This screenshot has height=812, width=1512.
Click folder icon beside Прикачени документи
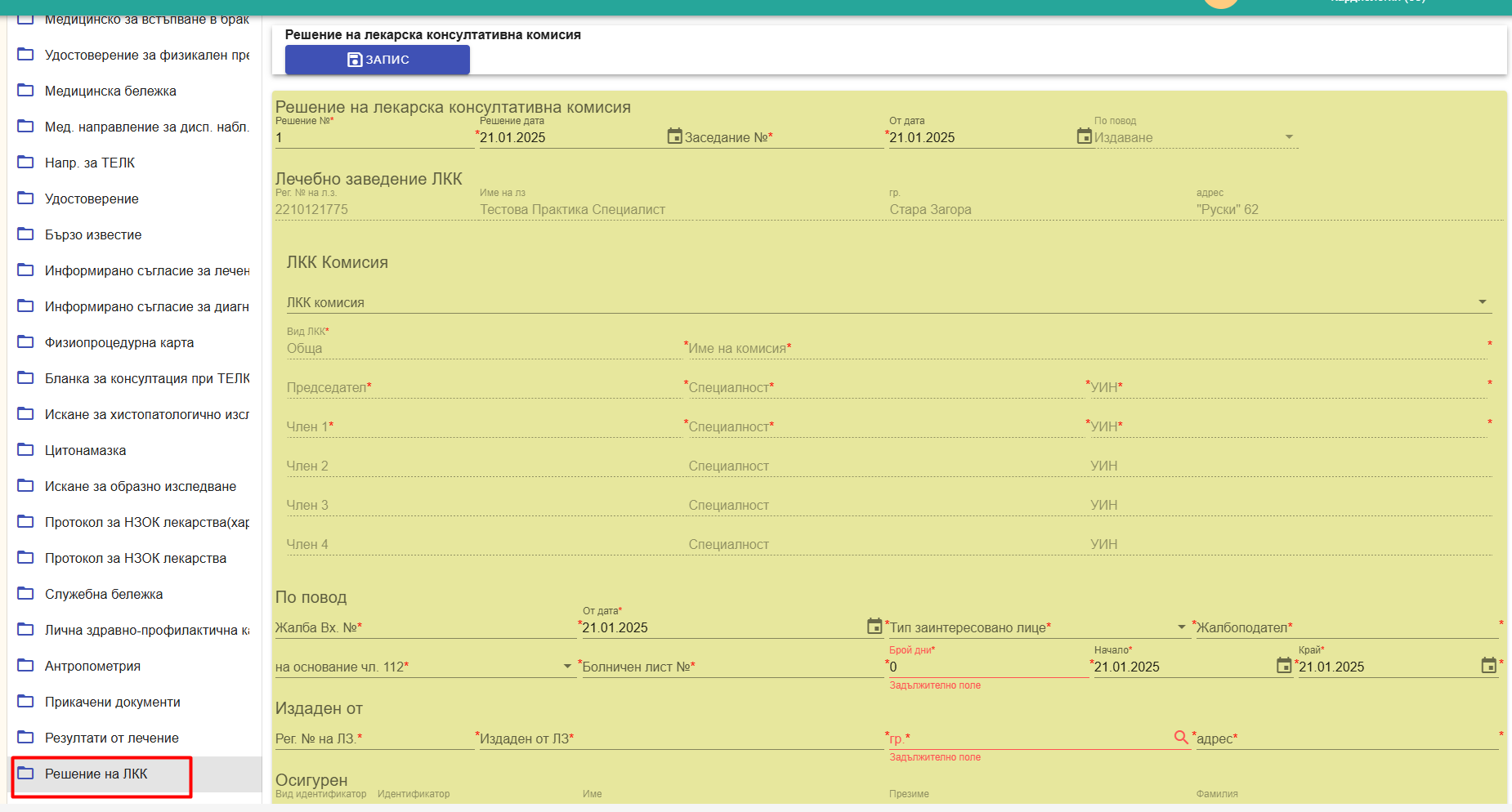point(25,701)
